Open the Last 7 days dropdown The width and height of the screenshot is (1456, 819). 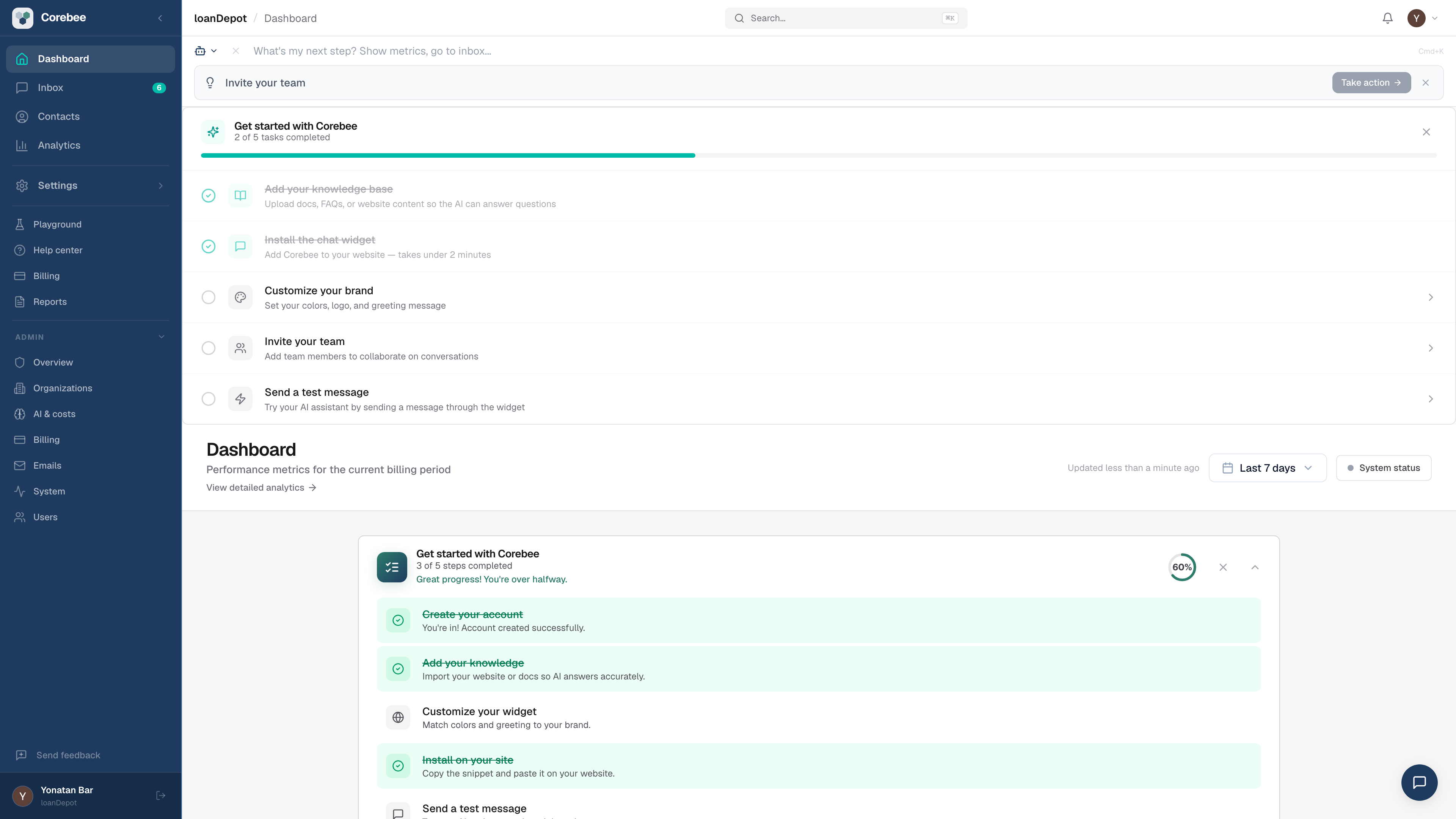point(1267,468)
